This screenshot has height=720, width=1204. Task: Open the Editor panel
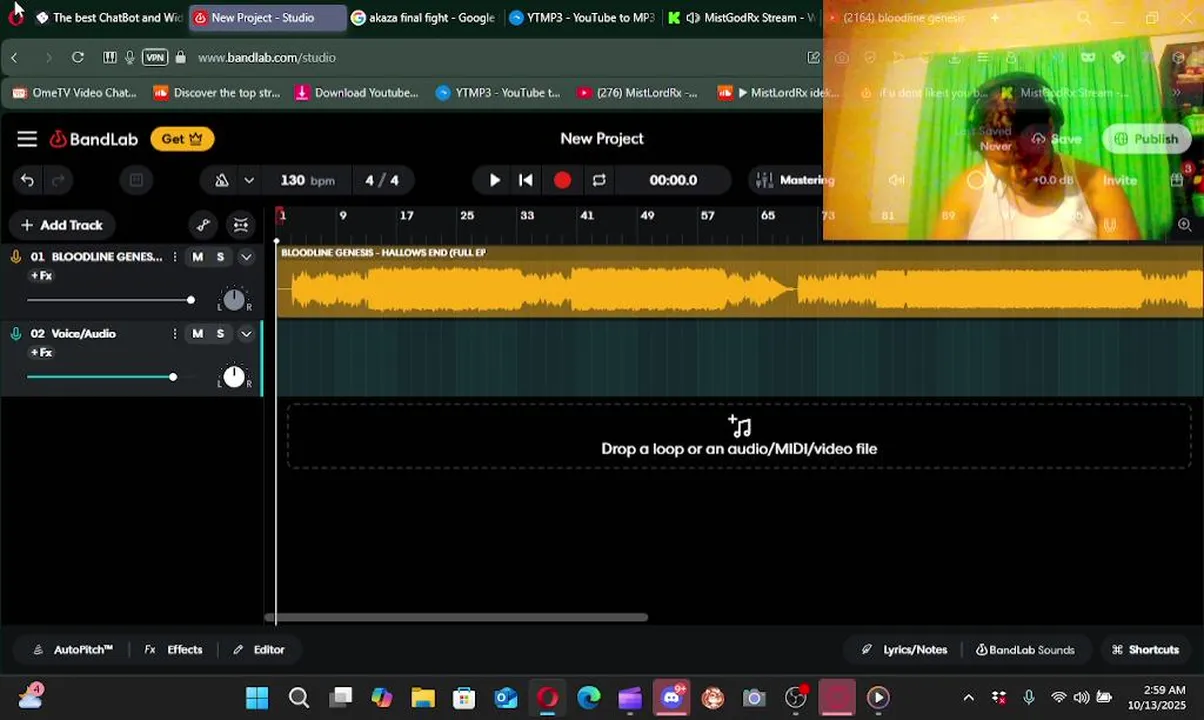click(x=259, y=650)
